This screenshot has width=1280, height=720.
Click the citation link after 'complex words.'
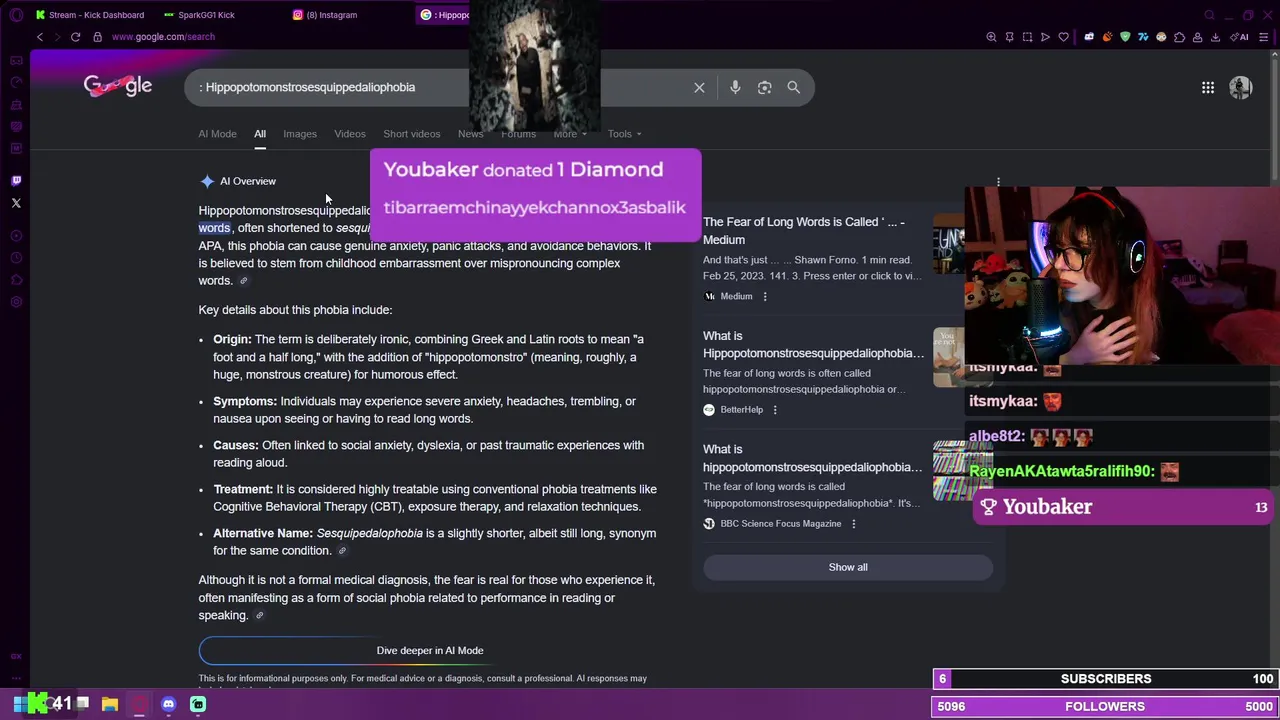[x=243, y=281]
